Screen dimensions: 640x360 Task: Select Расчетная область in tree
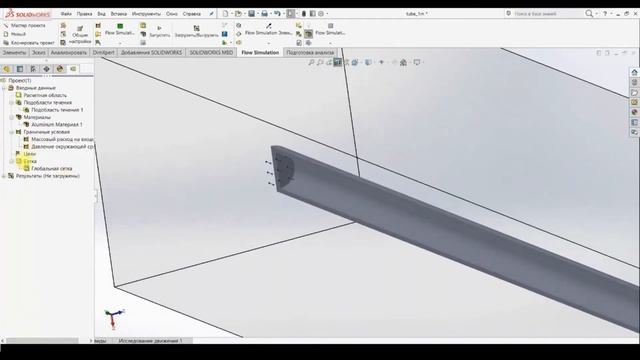point(45,96)
